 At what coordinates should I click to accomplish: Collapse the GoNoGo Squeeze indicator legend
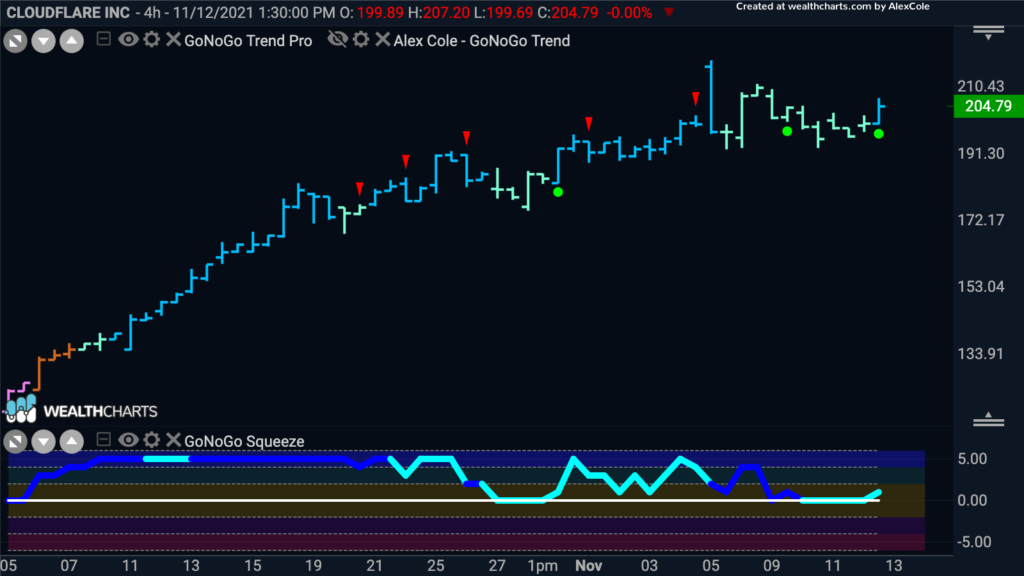click(x=103, y=440)
